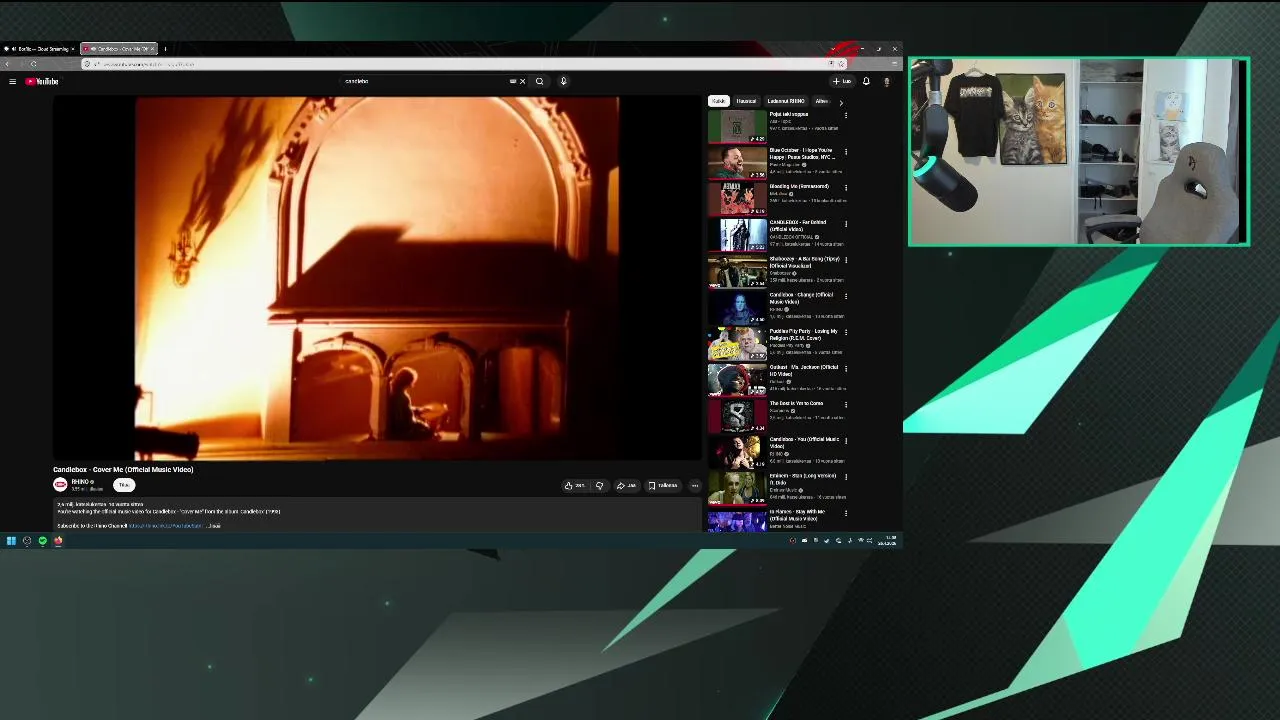
Task: Open the RHINO channel name link
Action: pyautogui.click(x=82, y=482)
